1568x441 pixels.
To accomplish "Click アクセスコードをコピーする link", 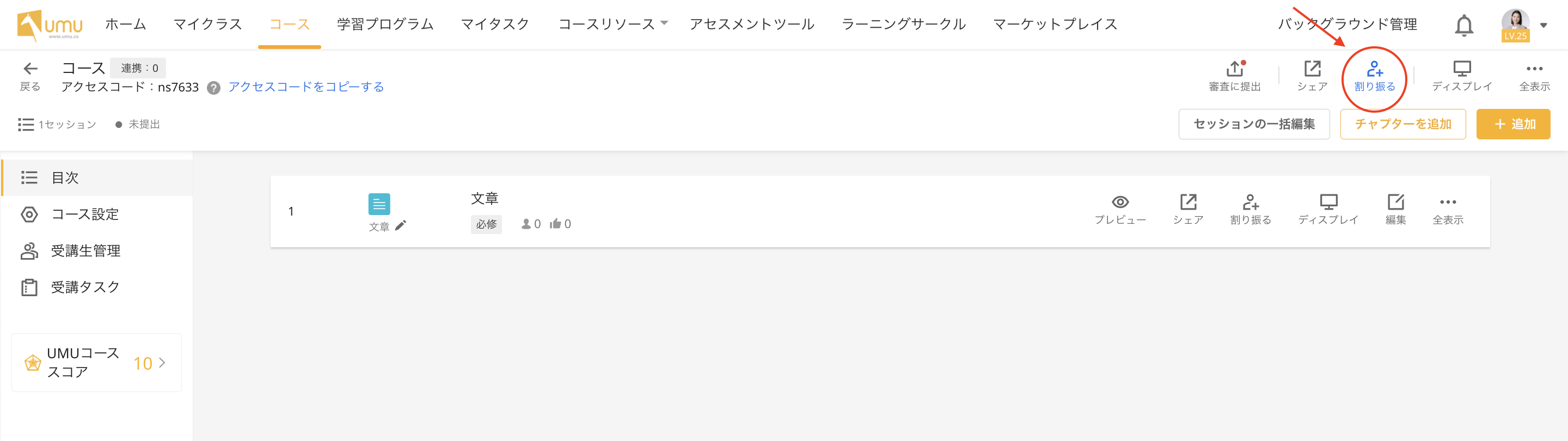I will click(306, 87).
